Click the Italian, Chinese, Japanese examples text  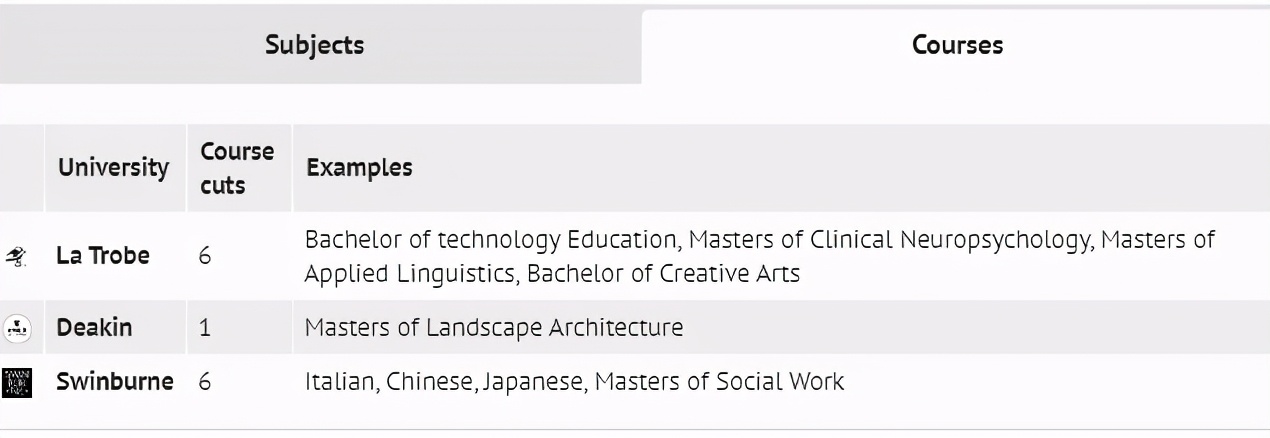[x=445, y=381]
